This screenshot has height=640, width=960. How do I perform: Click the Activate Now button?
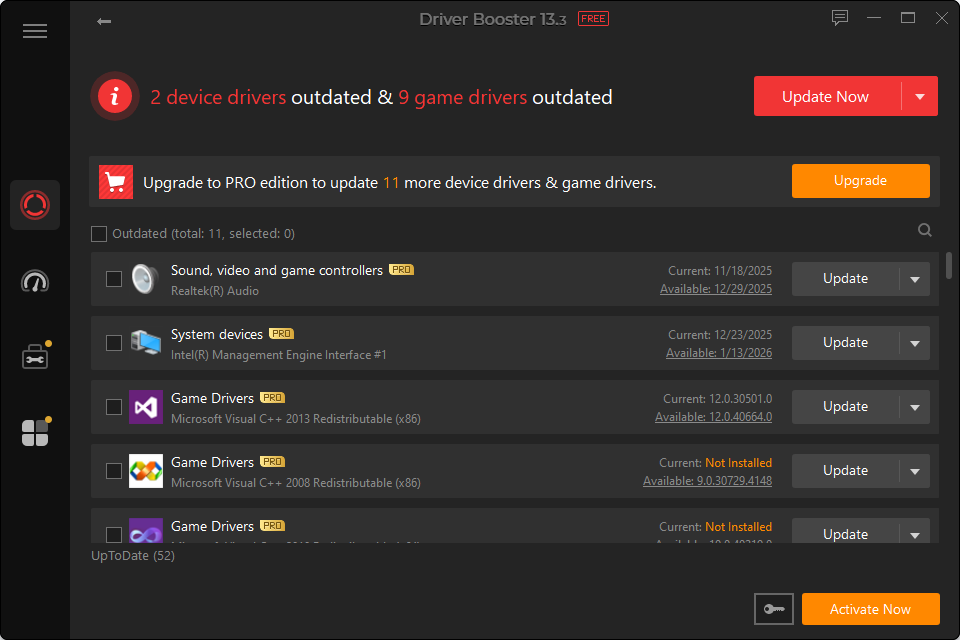tap(871, 609)
